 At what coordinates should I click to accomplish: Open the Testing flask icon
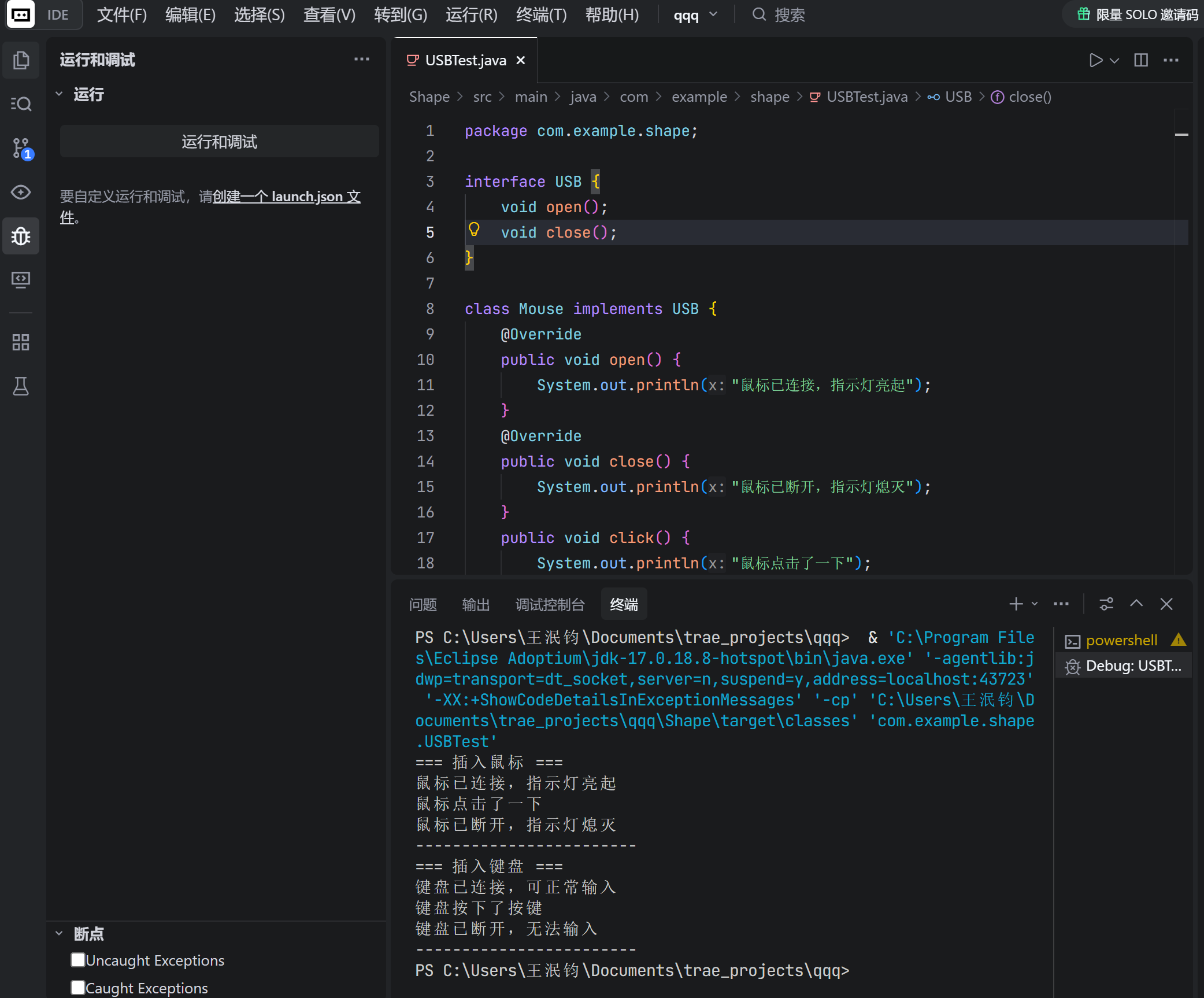click(x=21, y=386)
